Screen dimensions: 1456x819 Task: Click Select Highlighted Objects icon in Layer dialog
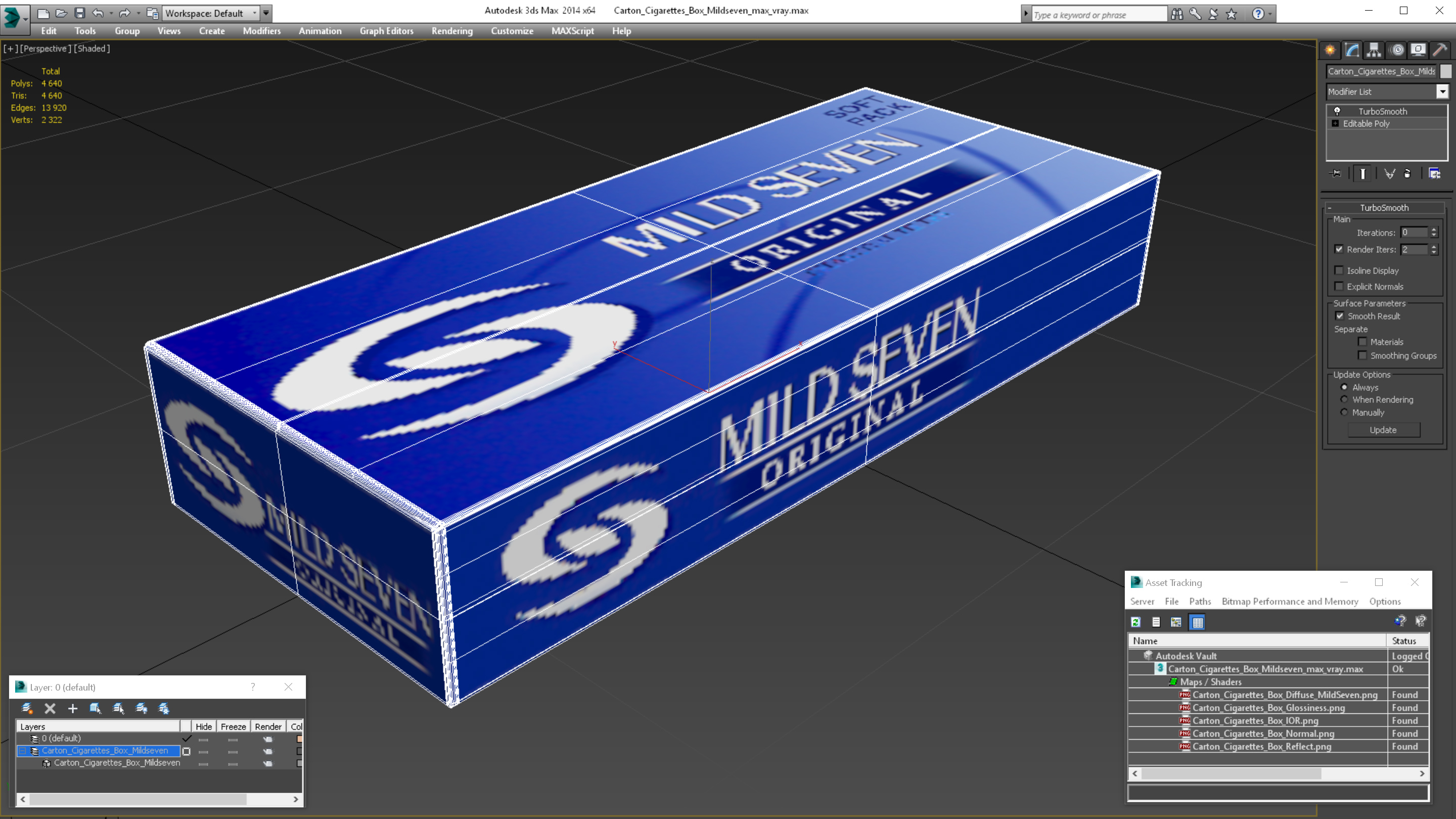point(96,708)
